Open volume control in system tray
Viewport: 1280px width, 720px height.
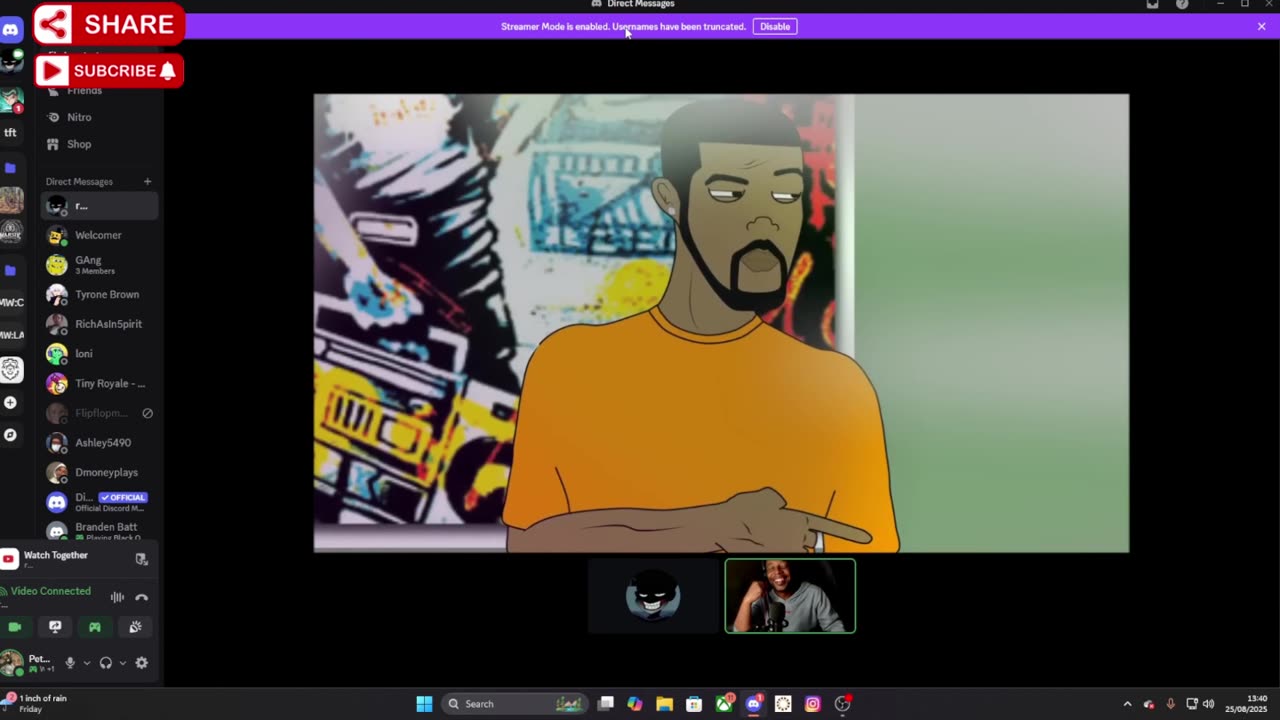[1208, 704]
